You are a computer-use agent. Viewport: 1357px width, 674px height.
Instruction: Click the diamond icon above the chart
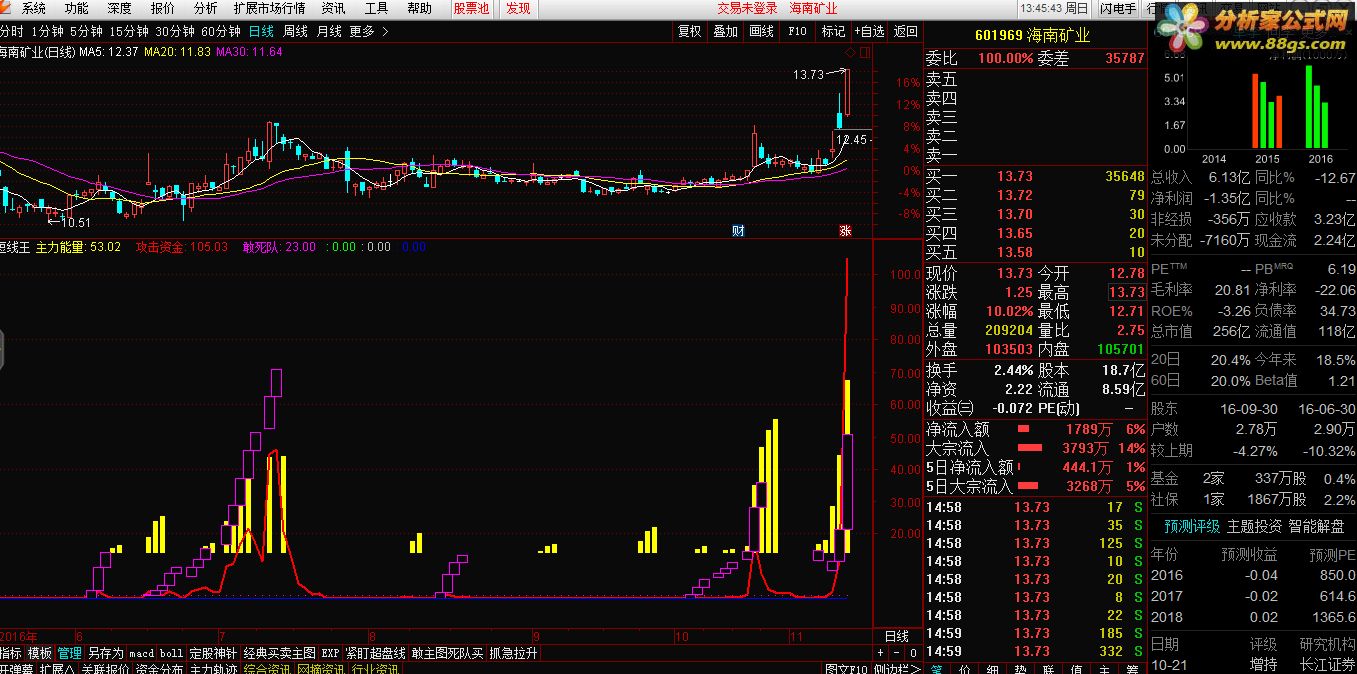pyautogui.click(x=851, y=51)
